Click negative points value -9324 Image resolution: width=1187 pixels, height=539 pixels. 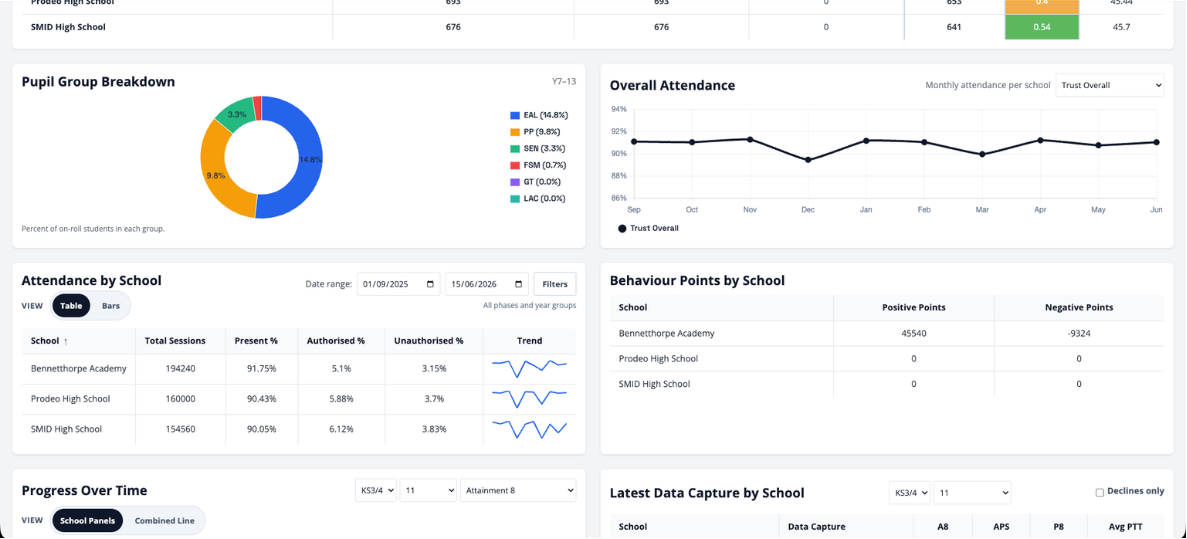(x=1079, y=333)
